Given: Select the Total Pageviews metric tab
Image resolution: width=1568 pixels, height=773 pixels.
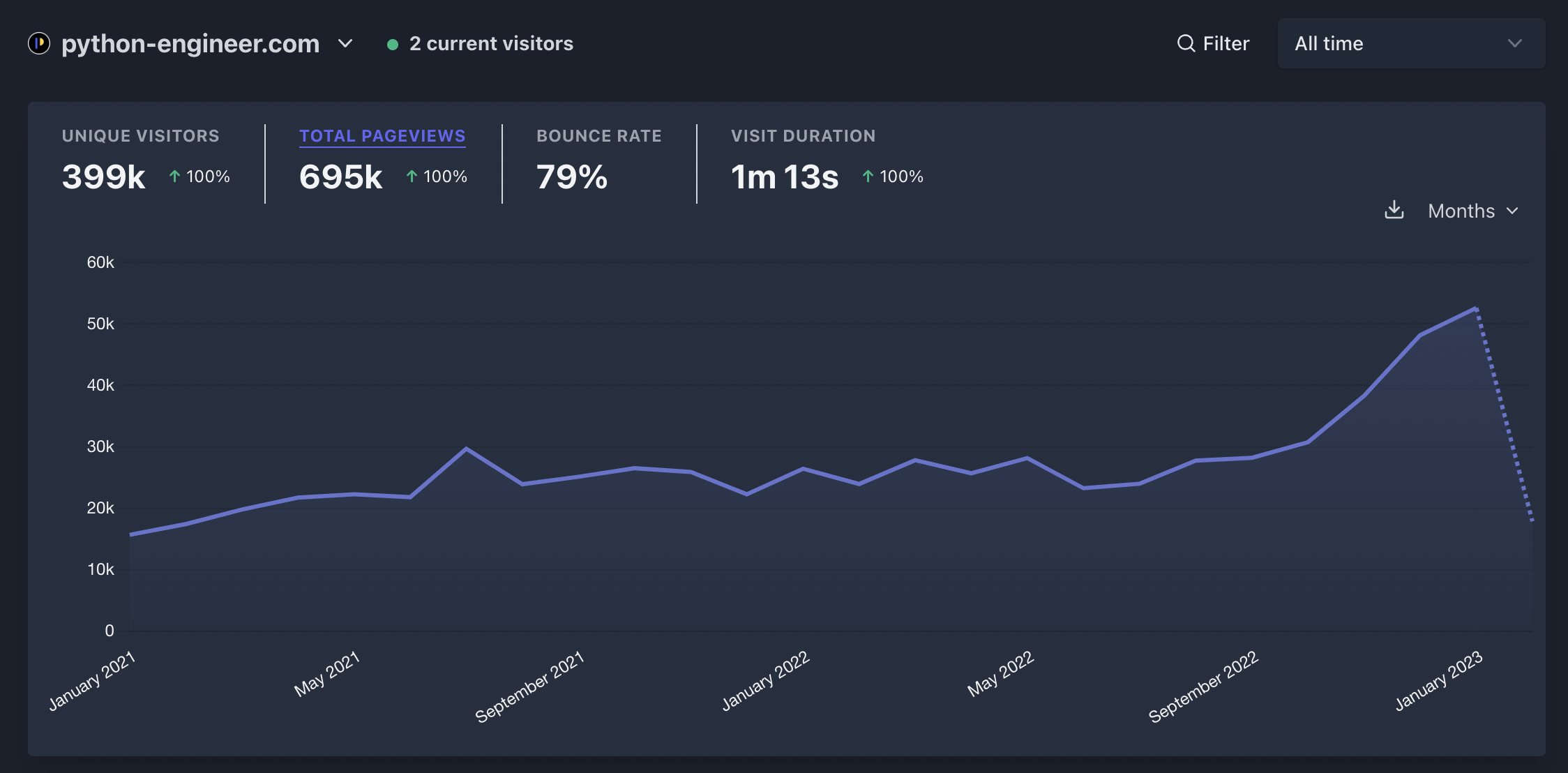Looking at the screenshot, I should [x=382, y=136].
